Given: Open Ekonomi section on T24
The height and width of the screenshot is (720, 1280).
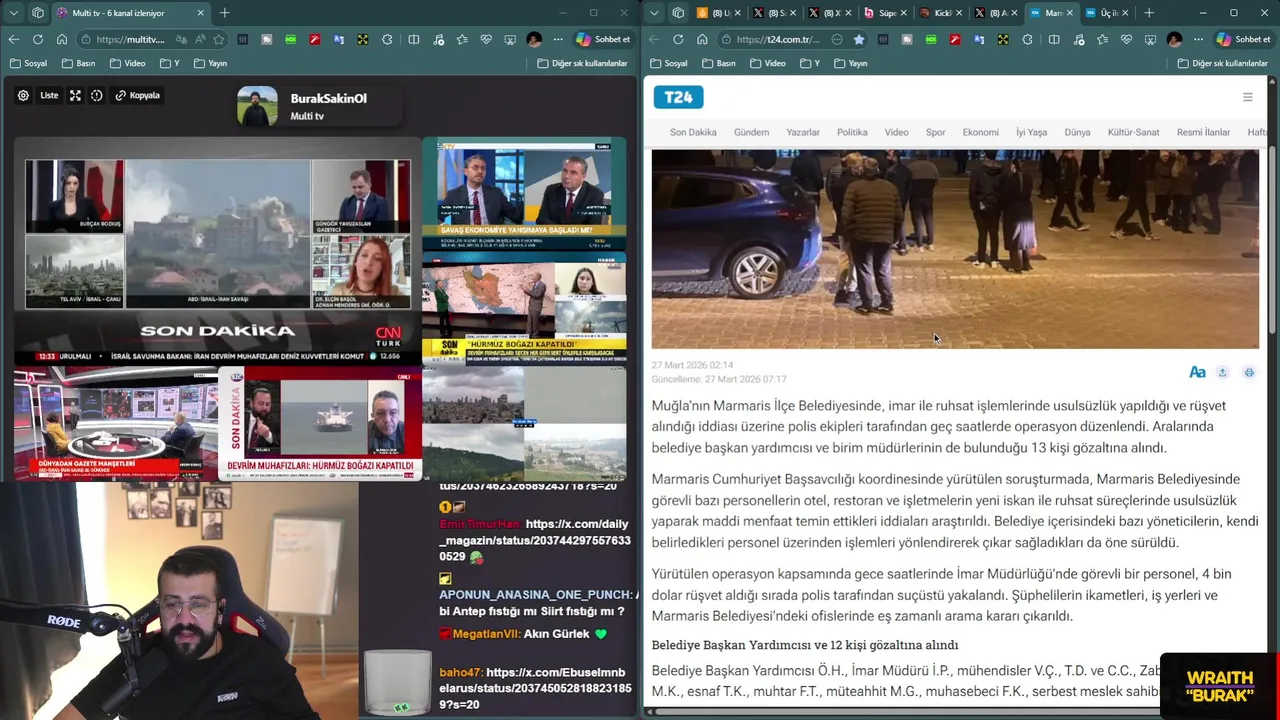Looking at the screenshot, I should pos(980,132).
